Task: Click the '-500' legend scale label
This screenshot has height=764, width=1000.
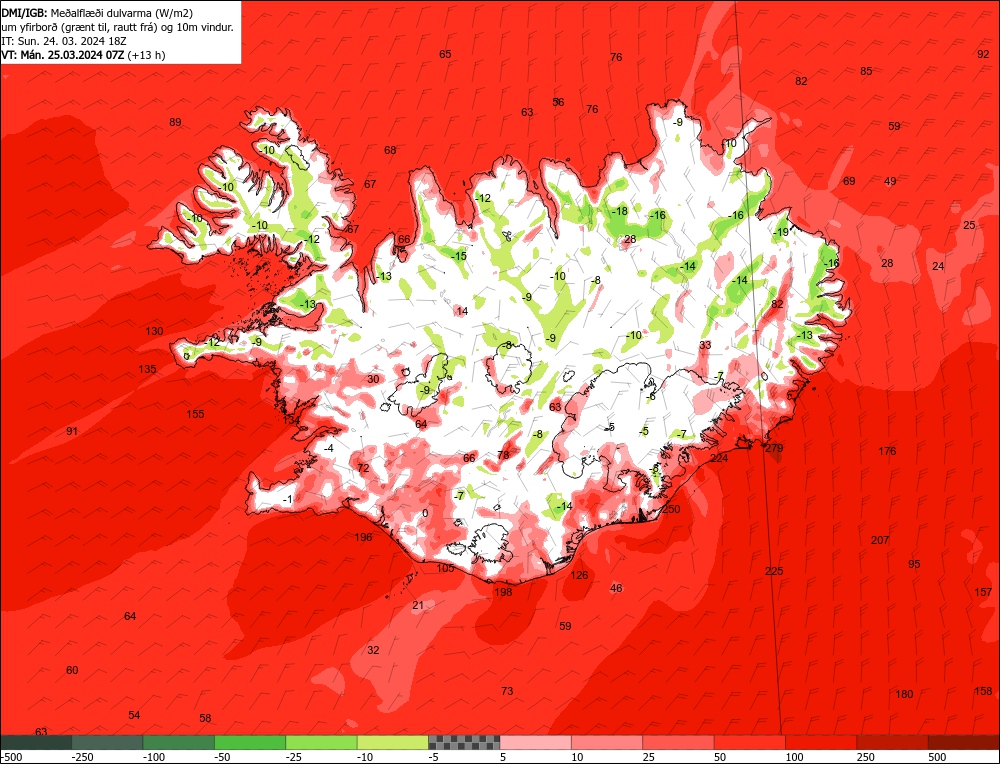Action: click(x=11, y=758)
